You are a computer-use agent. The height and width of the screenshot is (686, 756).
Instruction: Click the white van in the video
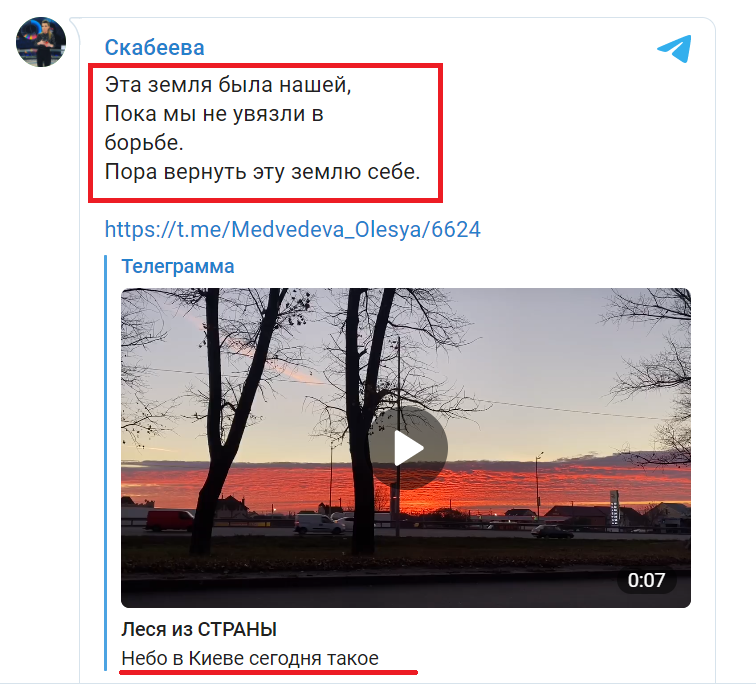tap(319, 524)
